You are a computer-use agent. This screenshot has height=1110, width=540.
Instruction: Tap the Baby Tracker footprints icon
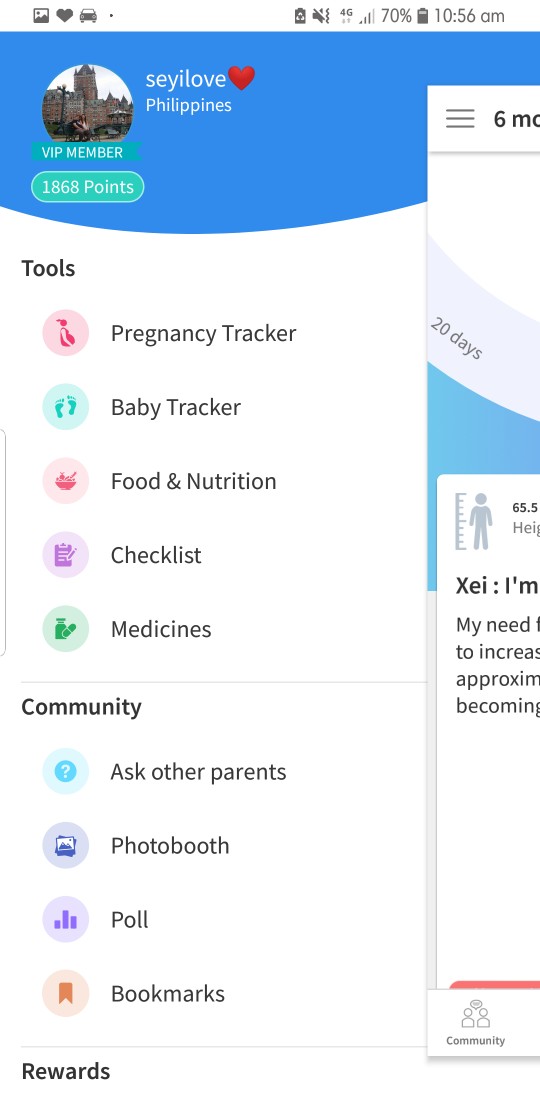tap(66, 407)
